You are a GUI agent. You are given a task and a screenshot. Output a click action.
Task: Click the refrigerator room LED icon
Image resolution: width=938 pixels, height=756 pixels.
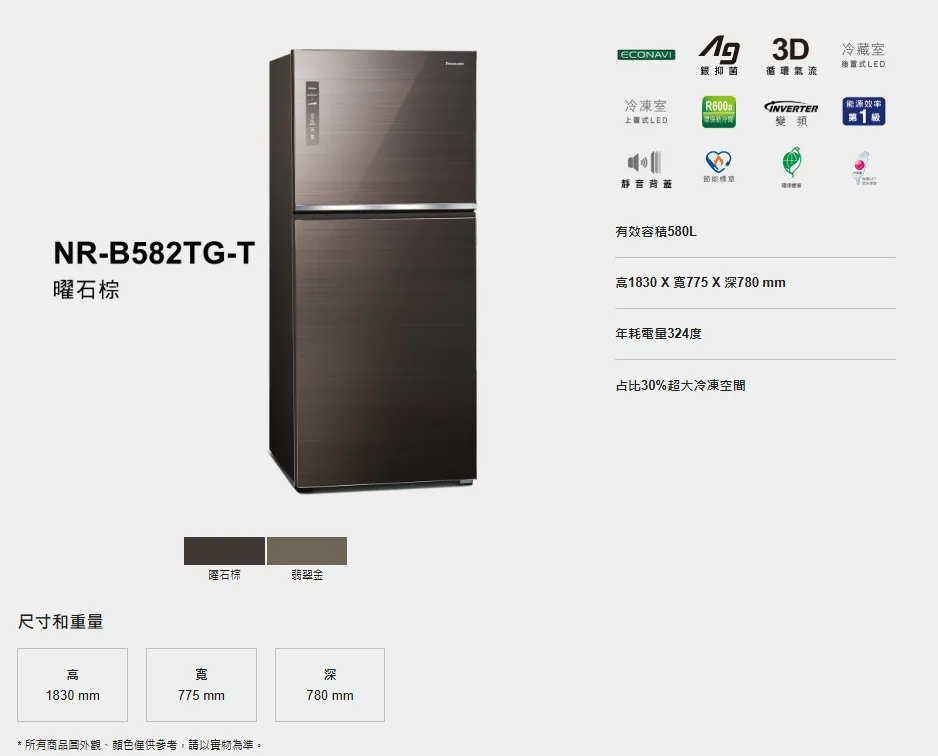click(x=863, y=54)
